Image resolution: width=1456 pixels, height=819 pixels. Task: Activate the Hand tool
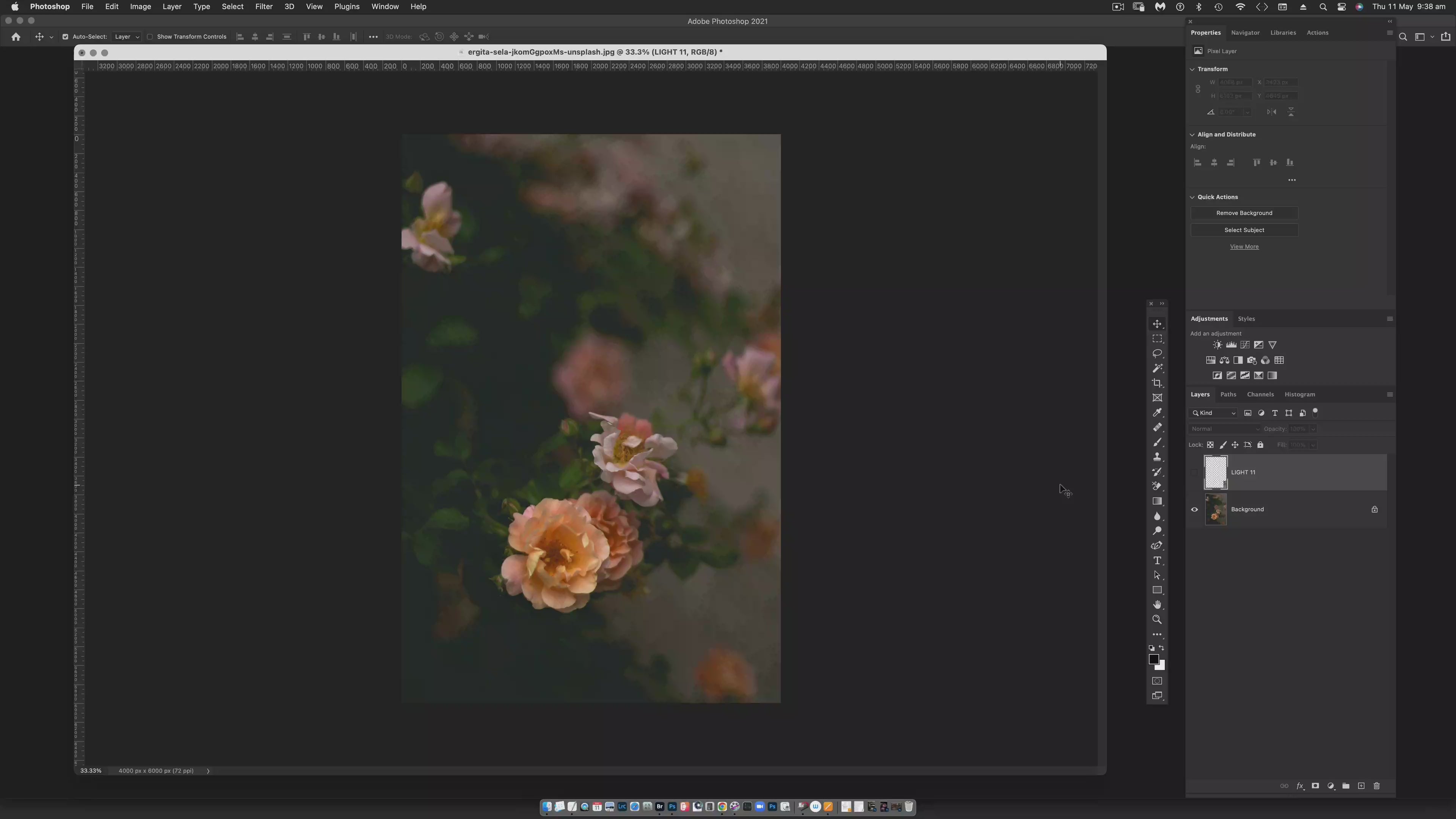coord(1157,605)
